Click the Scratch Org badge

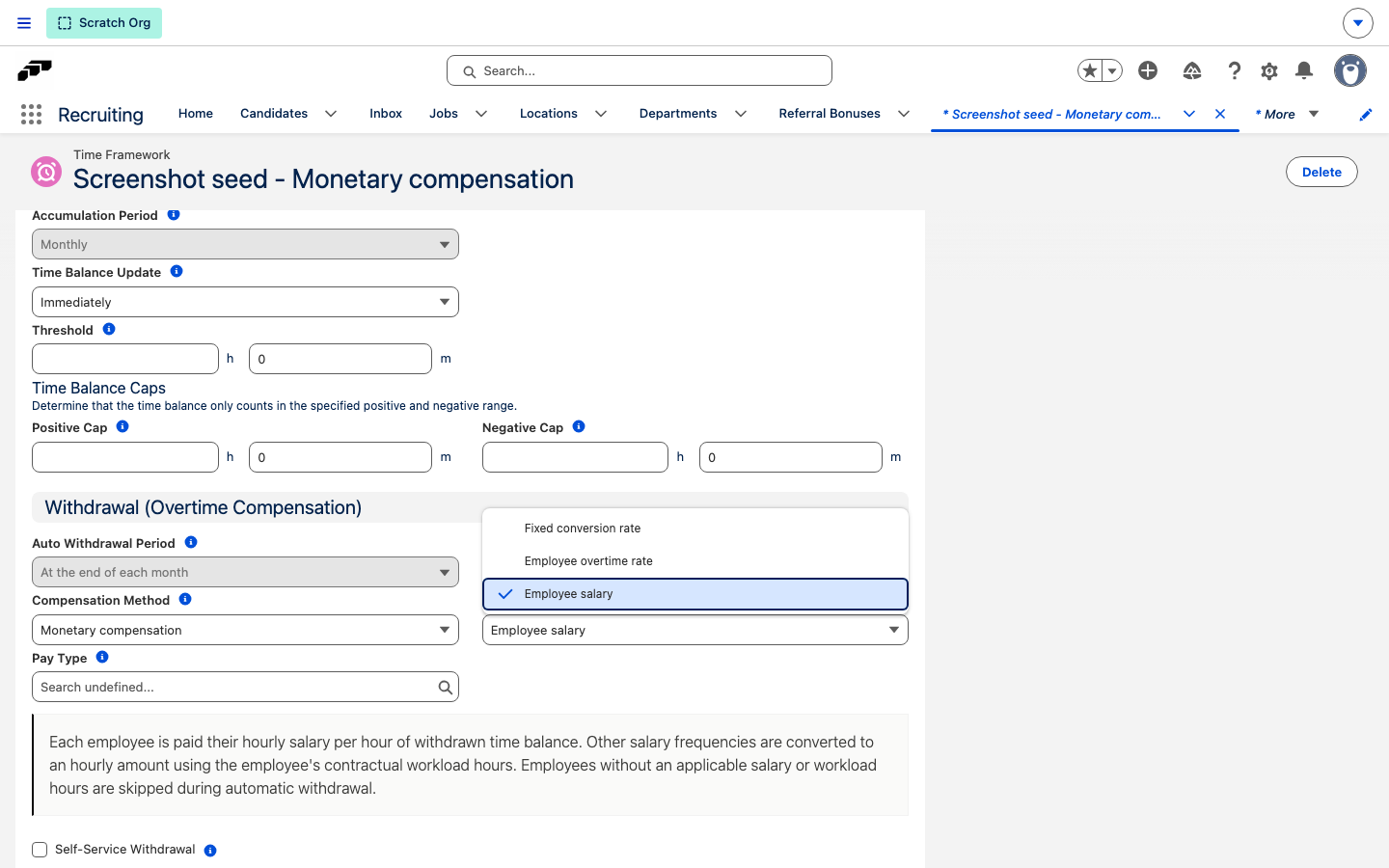[104, 23]
